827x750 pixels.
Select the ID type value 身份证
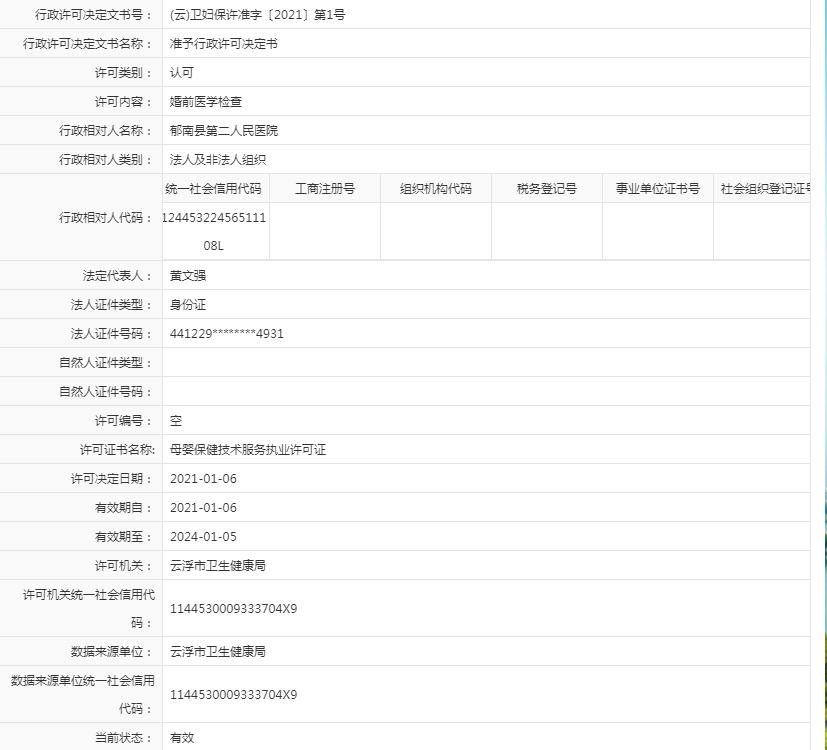click(188, 304)
